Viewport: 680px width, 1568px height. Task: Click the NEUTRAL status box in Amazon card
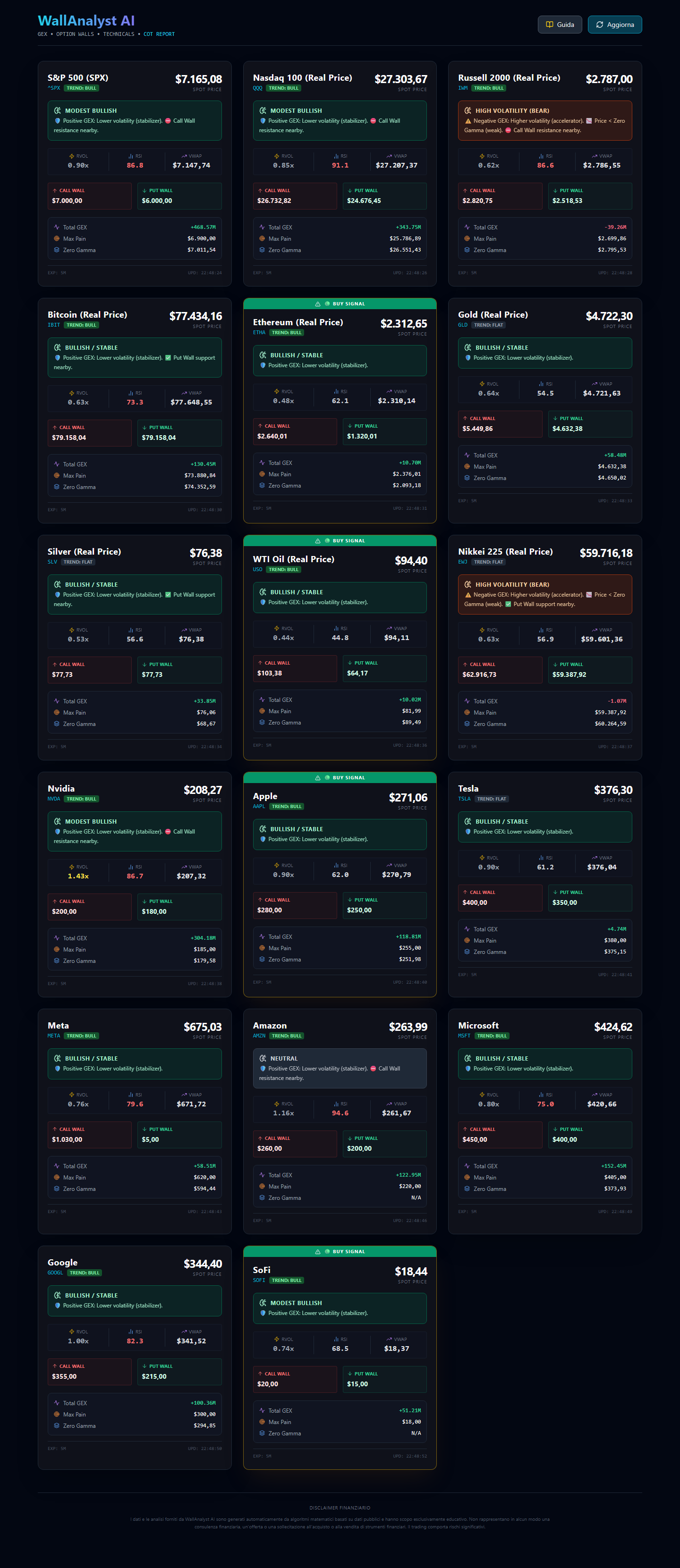pos(340,1068)
